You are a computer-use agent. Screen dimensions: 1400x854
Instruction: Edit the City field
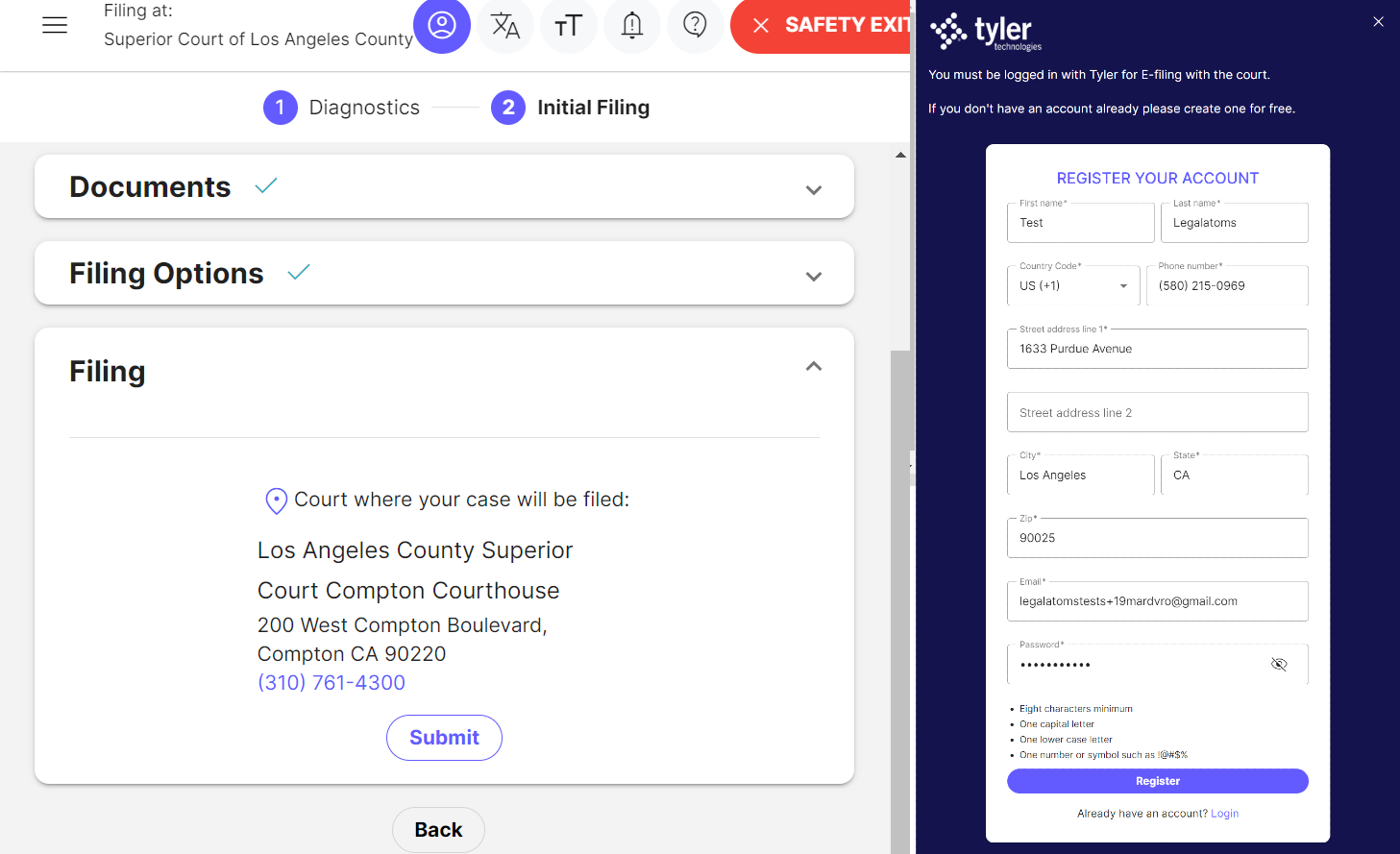pos(1081,475)
